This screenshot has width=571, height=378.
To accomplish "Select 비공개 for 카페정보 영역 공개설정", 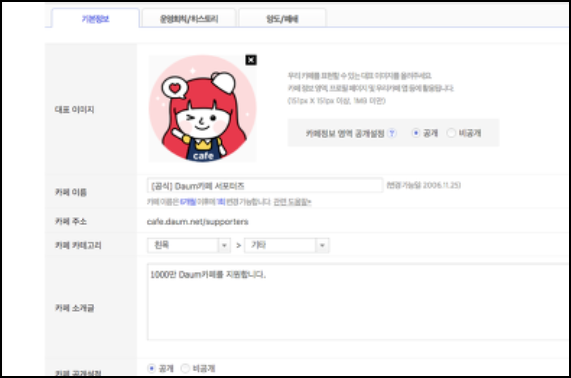I will click(x=451, y=133).
